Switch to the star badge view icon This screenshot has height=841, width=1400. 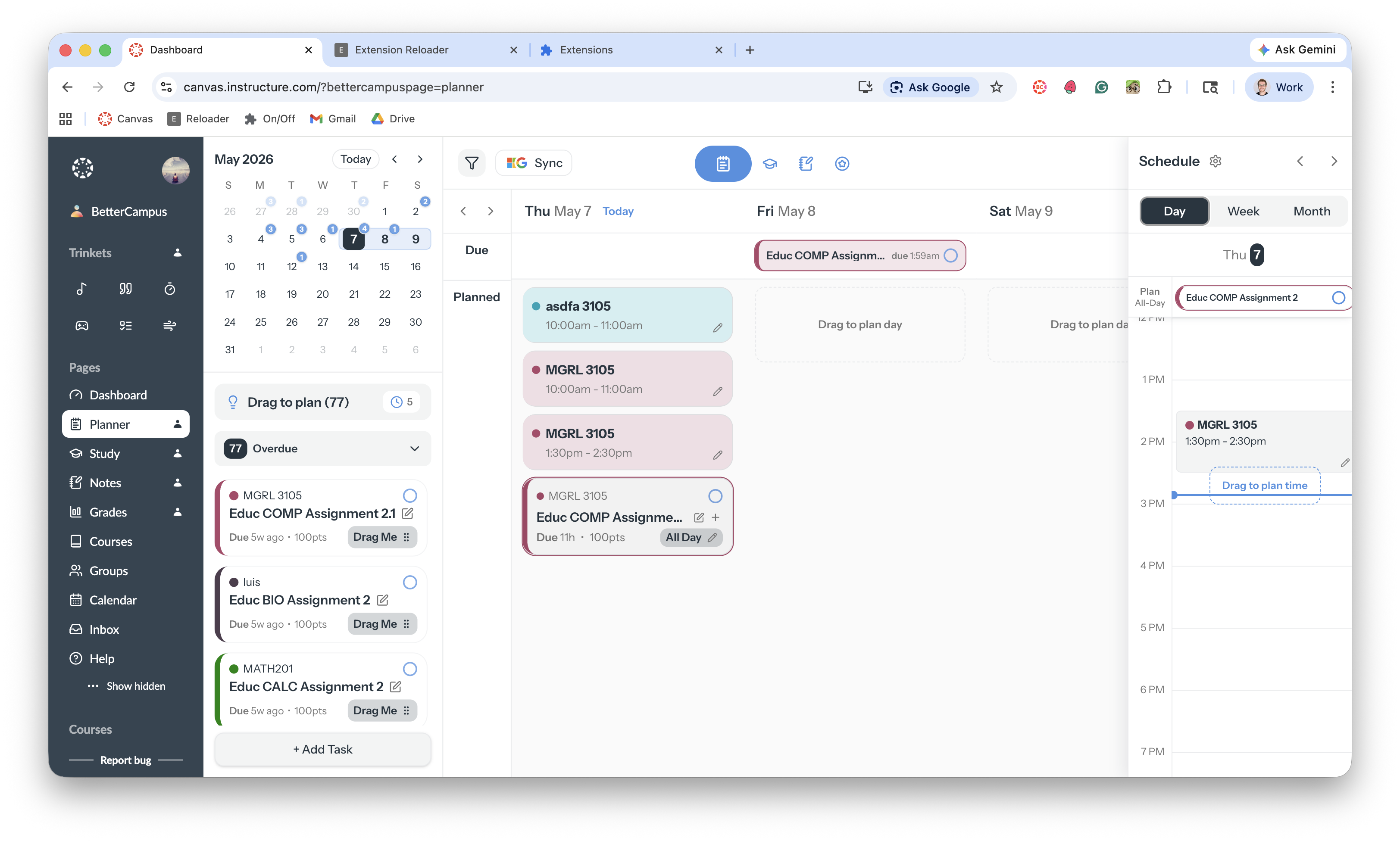(842, 163)
